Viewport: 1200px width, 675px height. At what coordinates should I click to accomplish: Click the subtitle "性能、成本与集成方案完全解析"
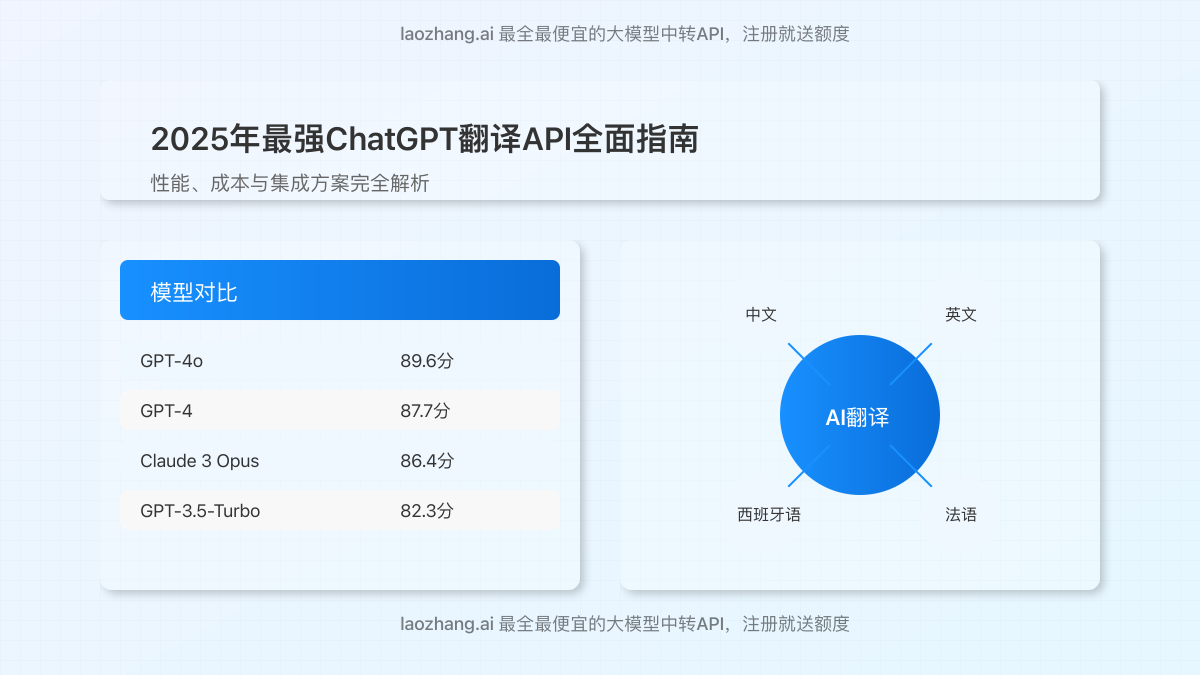[290, 184]
